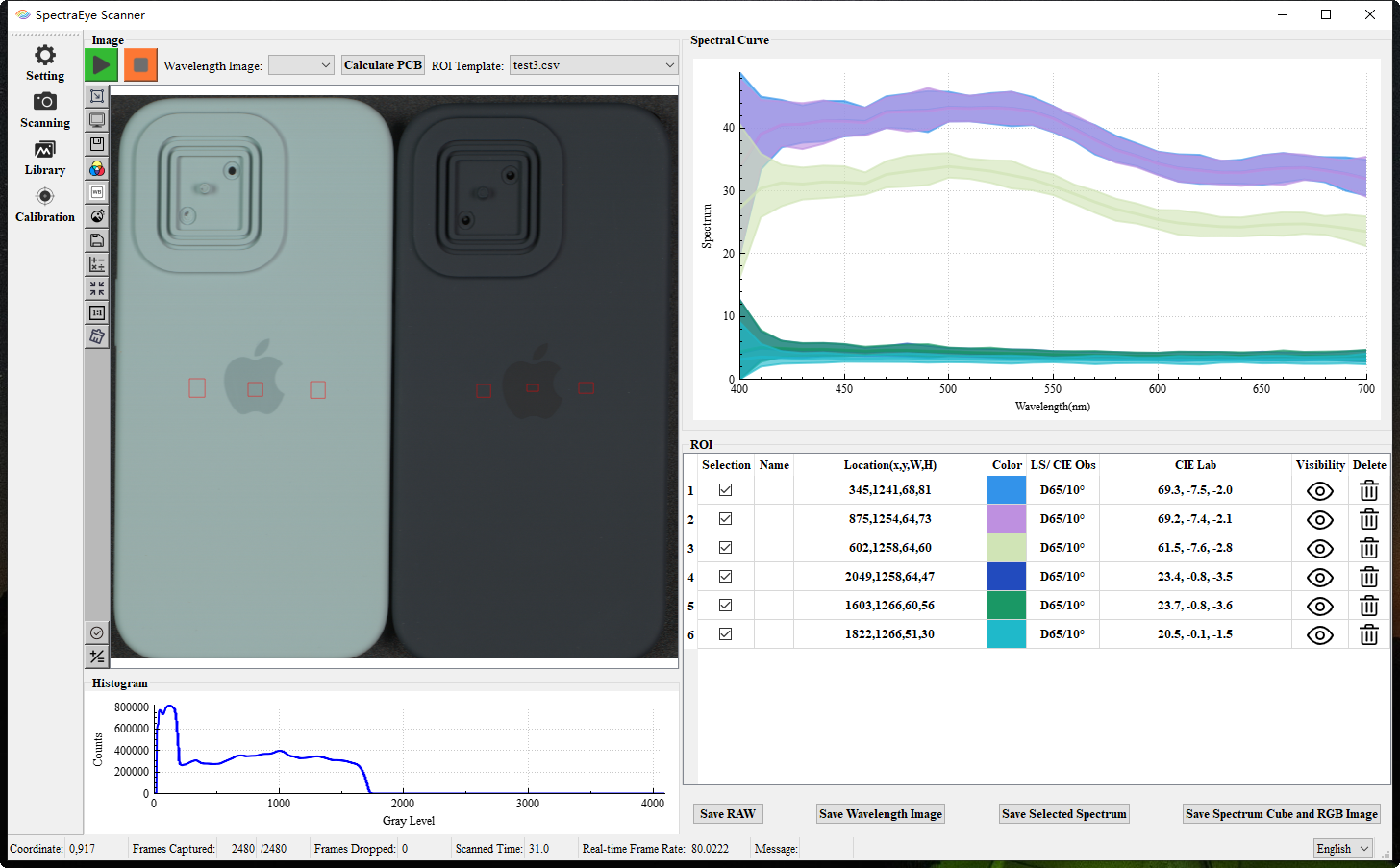1400x868 pixels.
Task: Open the Scanning camera section
Action: tap(45, 110)
